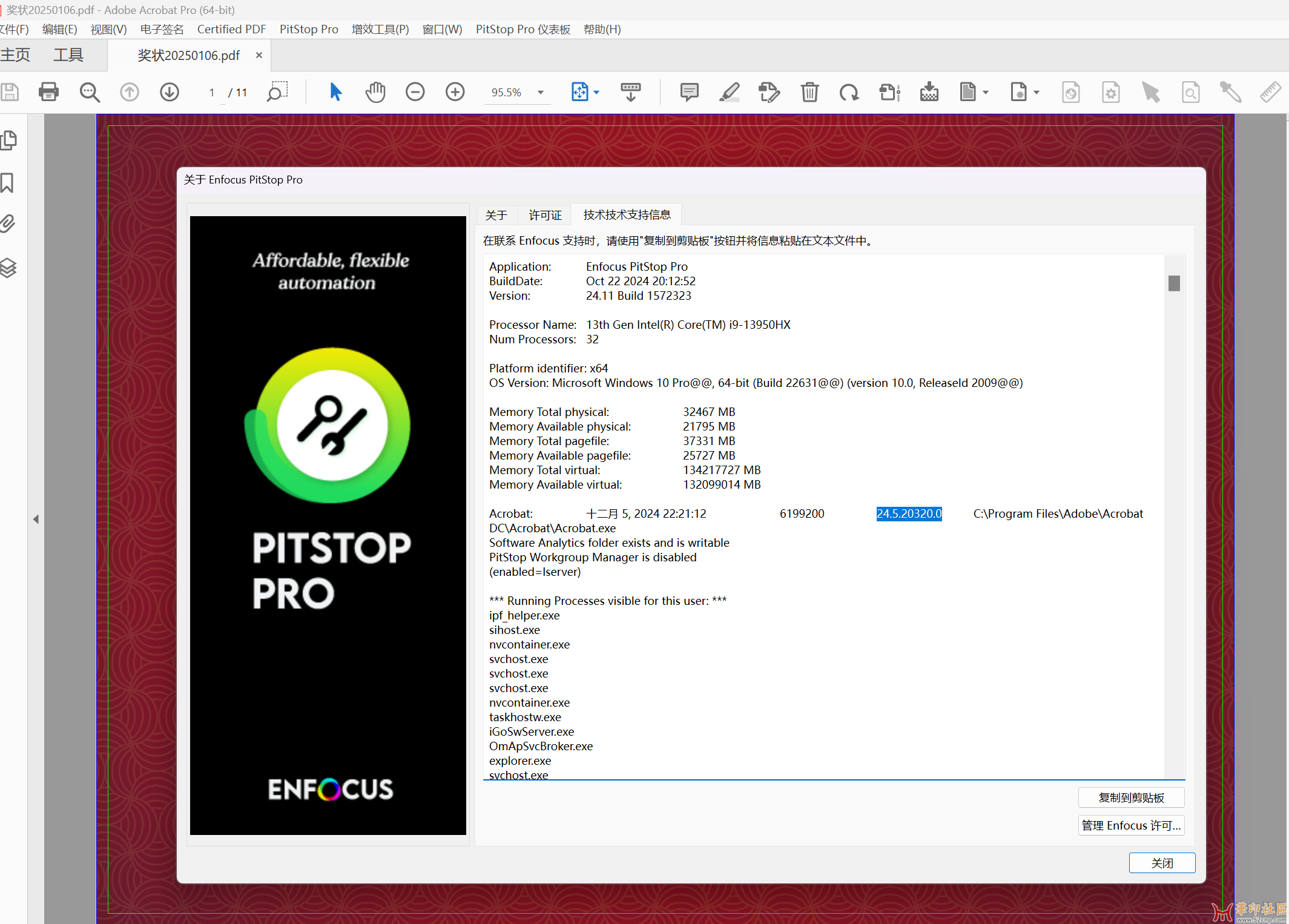Select the Hand pan tool
This screenshot has width=1289, height=924.
pyautogui.click(x=375, y=92)
